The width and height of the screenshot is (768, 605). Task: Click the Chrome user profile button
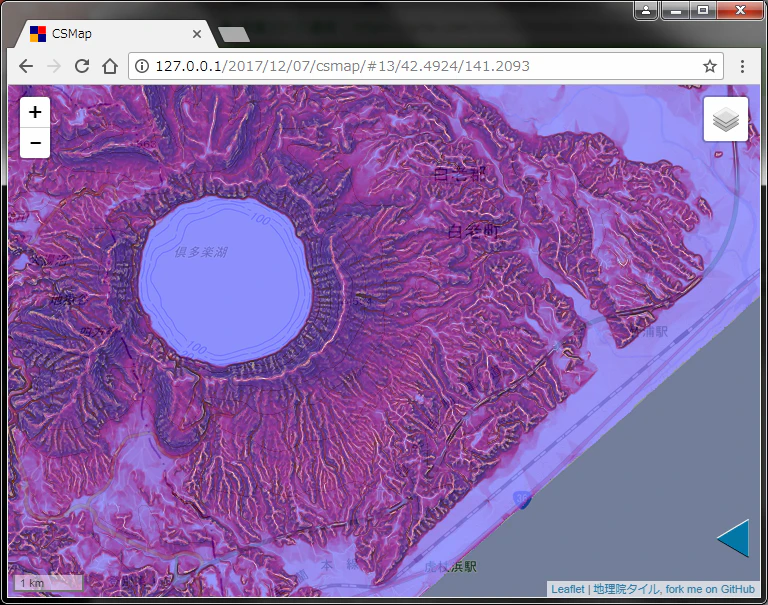[x=646, y=10]
